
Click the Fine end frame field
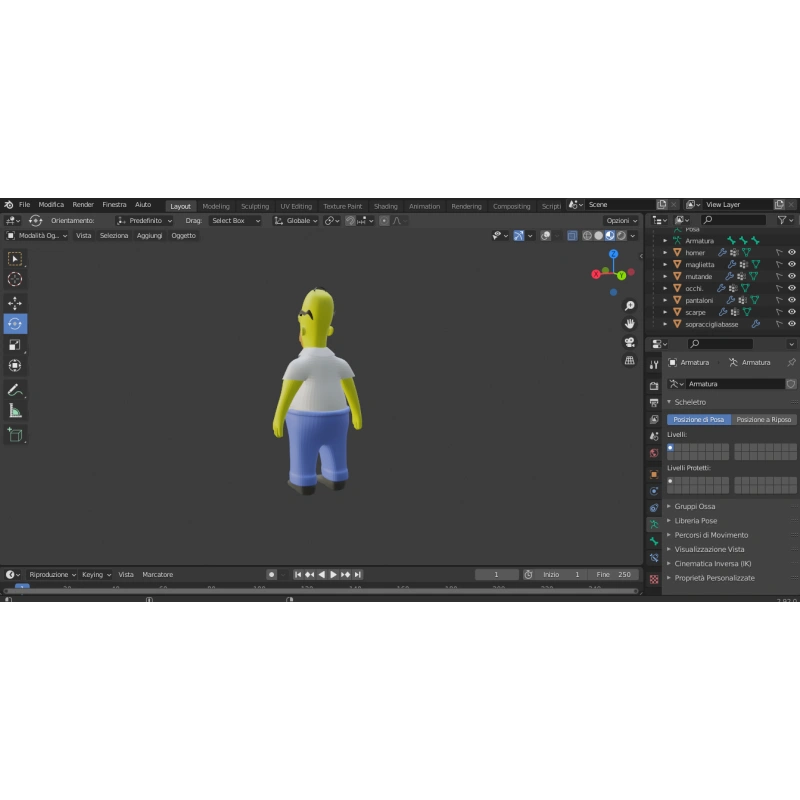(x=614, y=575)
